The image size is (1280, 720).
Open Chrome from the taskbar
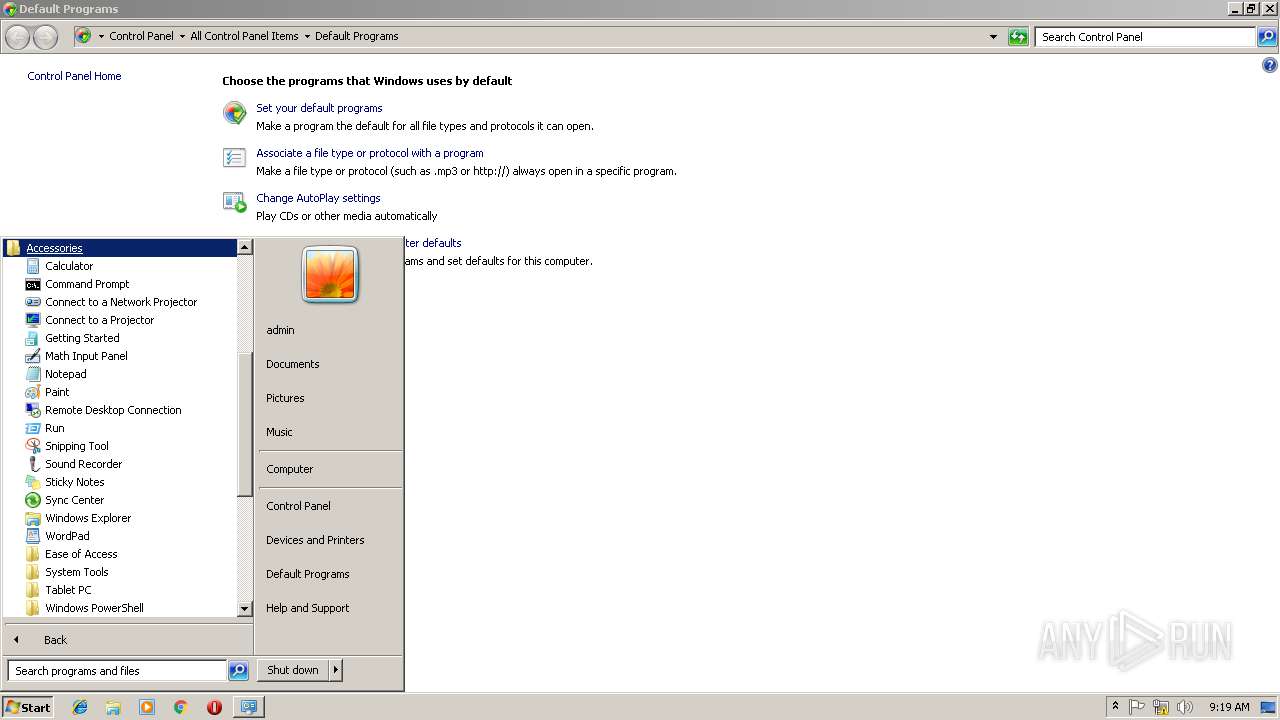pyautogui.click(x=181, y=707)
